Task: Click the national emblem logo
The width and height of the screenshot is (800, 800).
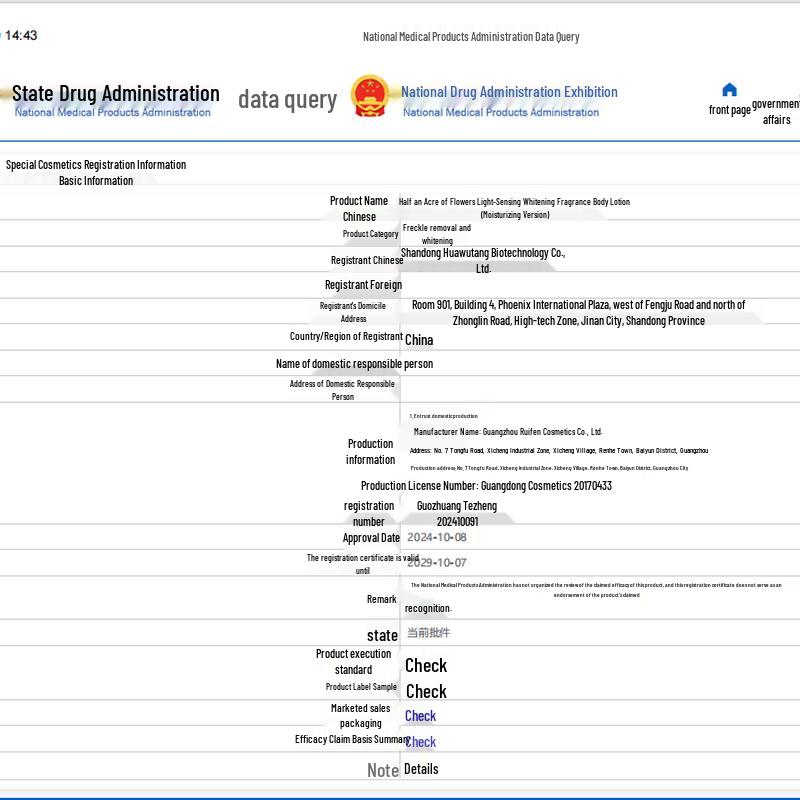Action: click(x=370, y=97)
